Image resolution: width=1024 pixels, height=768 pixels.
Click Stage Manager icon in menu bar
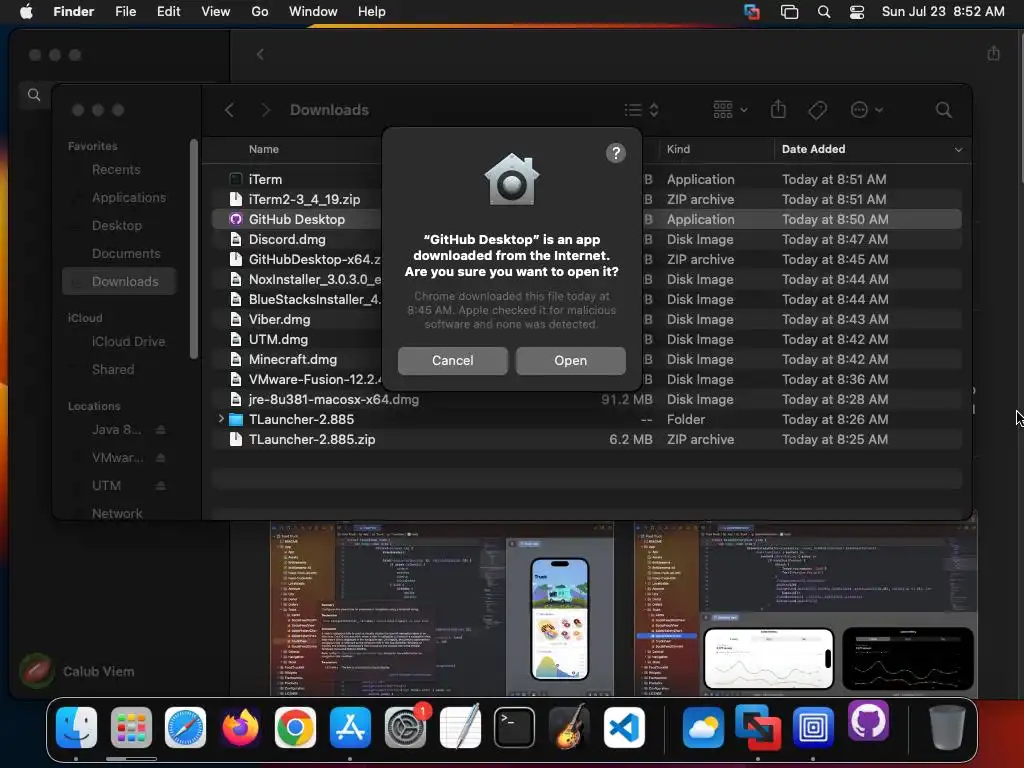pos(789,12)
